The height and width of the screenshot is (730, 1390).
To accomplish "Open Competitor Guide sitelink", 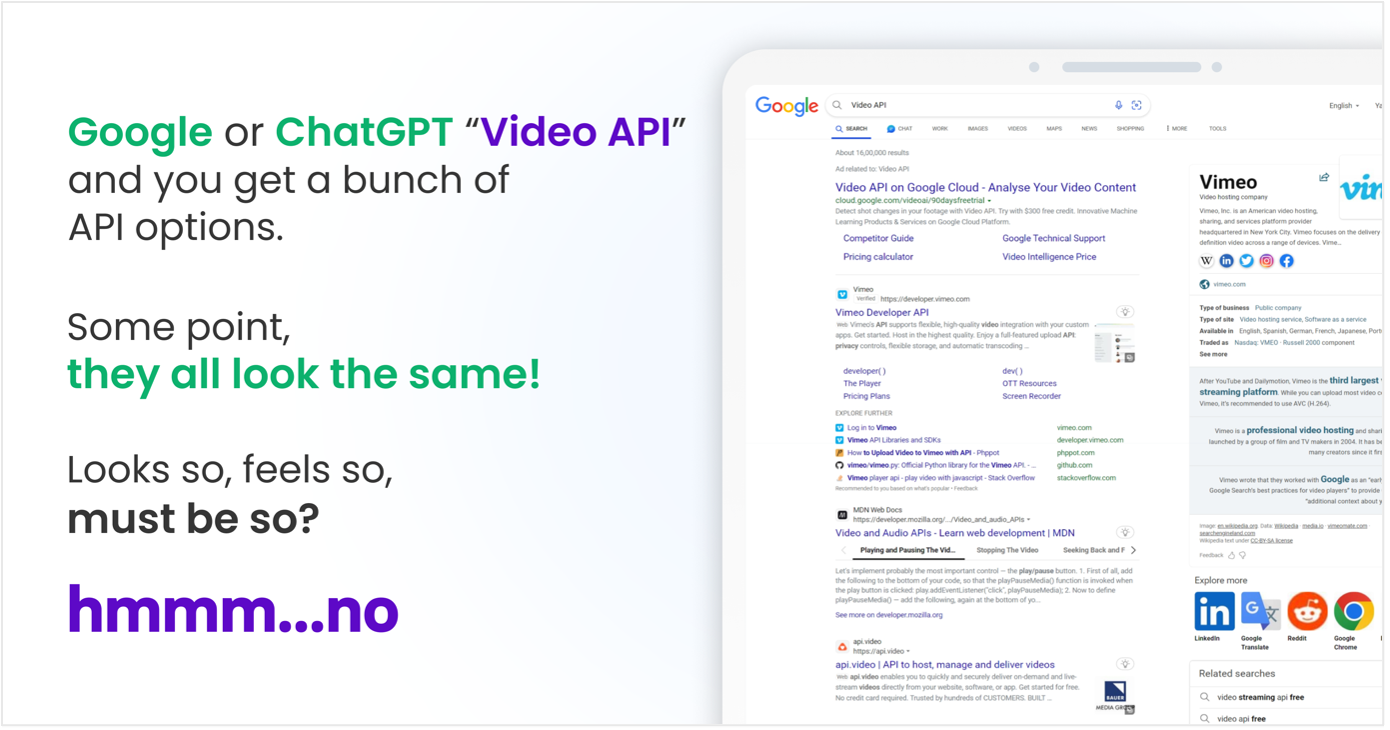I will point(878,238).
